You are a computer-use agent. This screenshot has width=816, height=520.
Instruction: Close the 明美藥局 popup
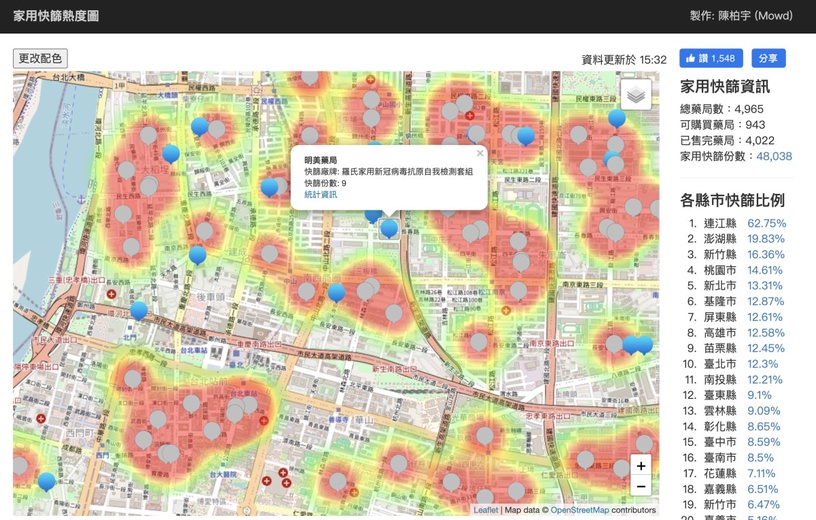pos(480,153)
